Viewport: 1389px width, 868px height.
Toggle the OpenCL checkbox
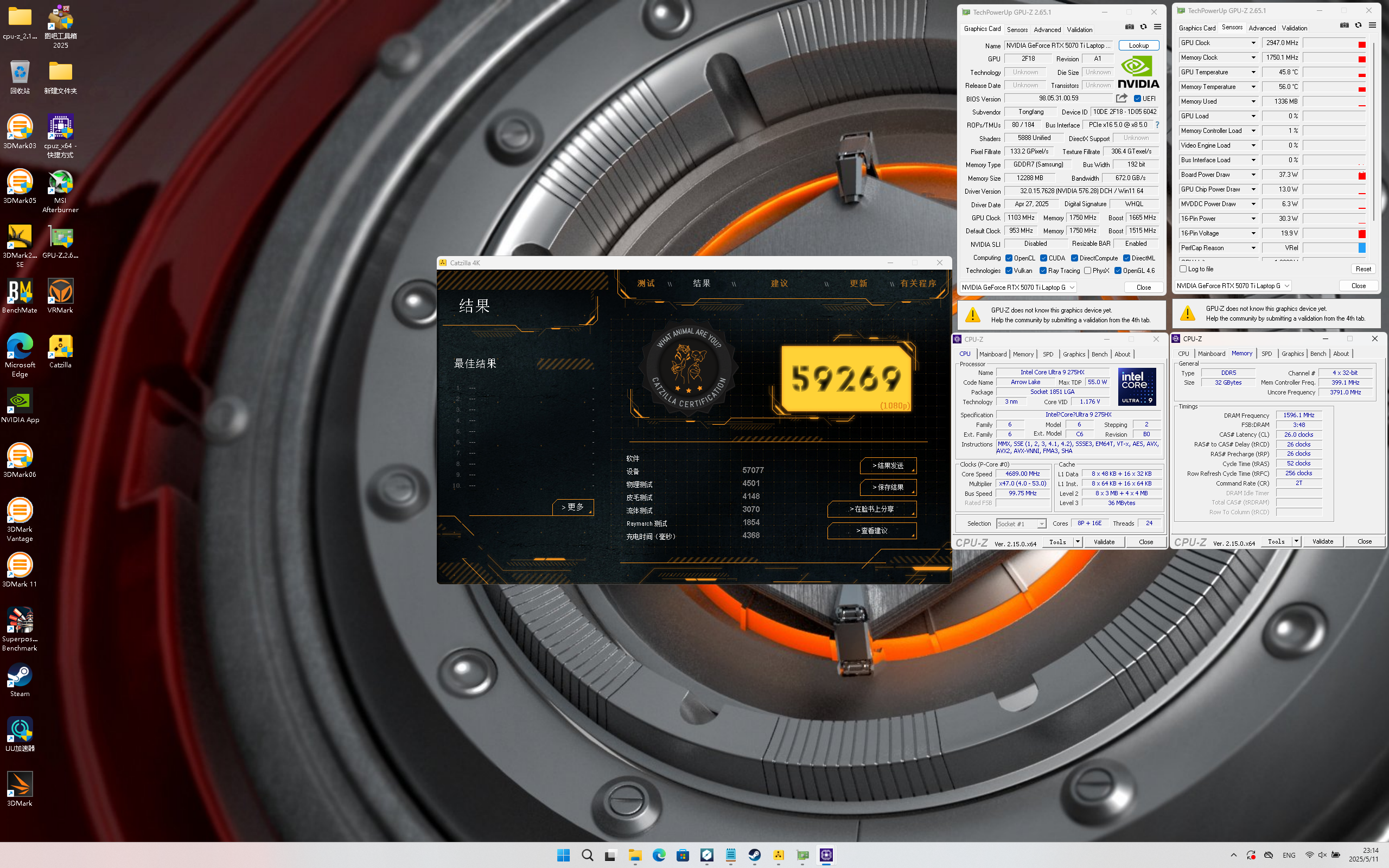(1009, 258)
